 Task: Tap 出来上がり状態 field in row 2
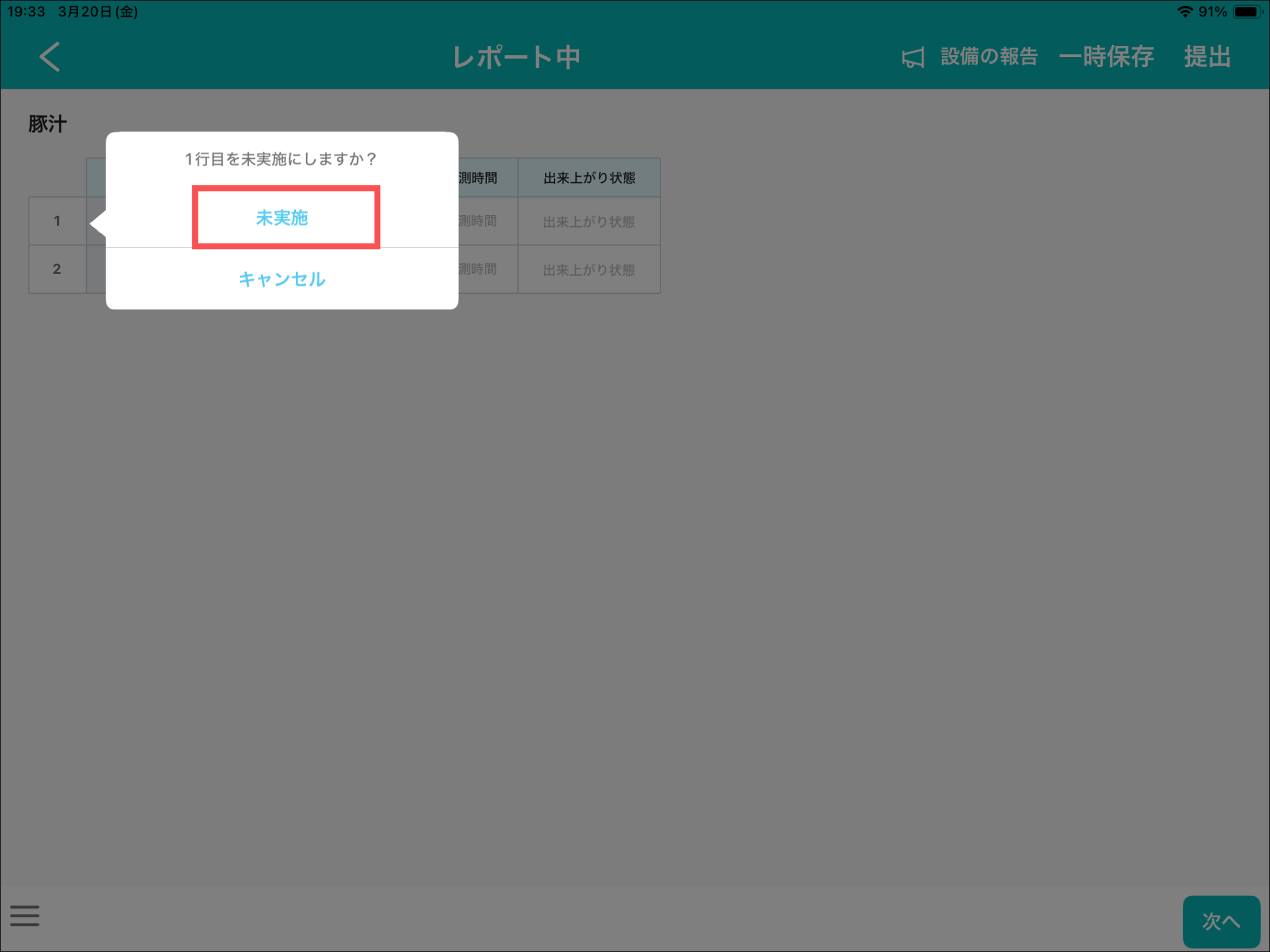pos(588,270)
